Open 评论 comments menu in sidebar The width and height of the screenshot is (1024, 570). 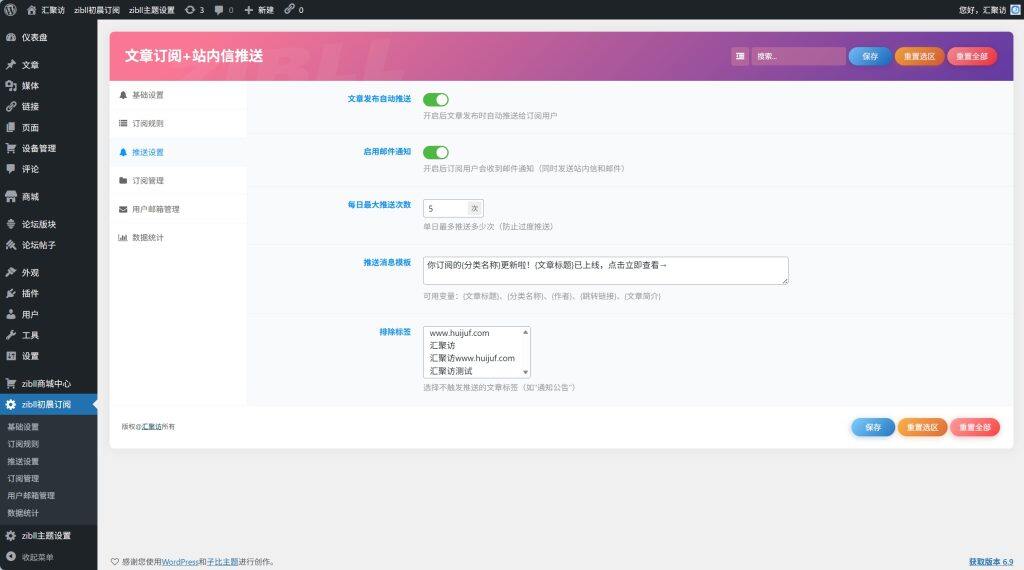(x=48, y=168)
